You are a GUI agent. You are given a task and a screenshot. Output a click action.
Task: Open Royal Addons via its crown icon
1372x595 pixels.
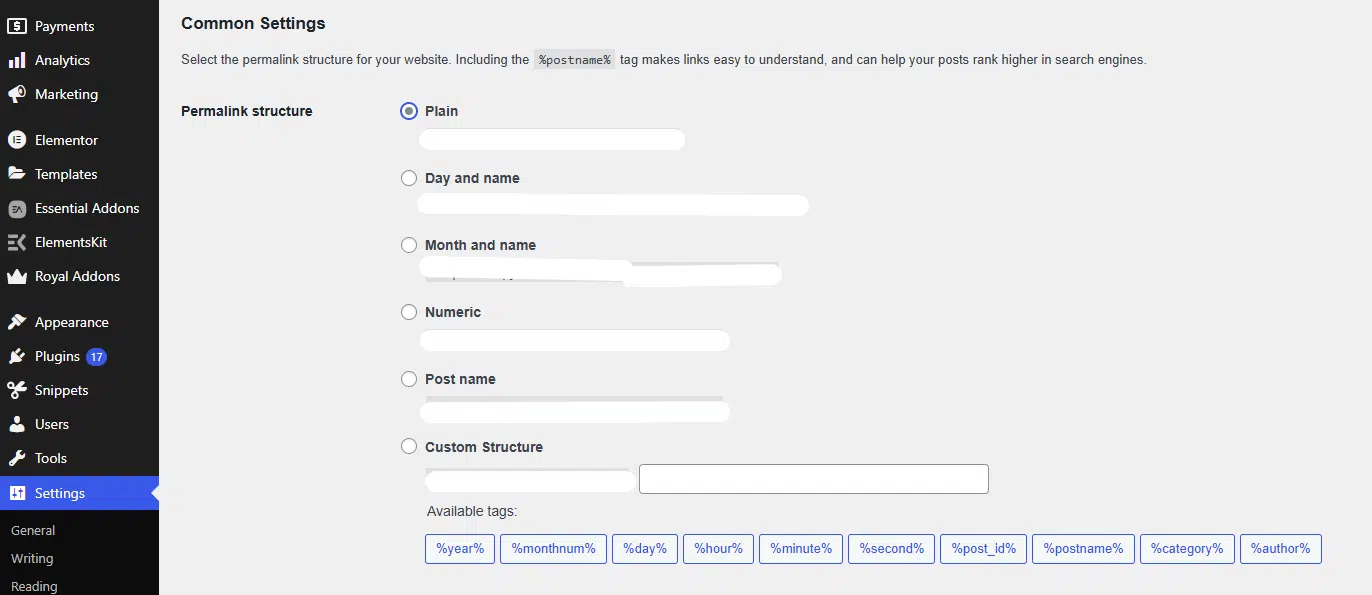coord(15,276)
